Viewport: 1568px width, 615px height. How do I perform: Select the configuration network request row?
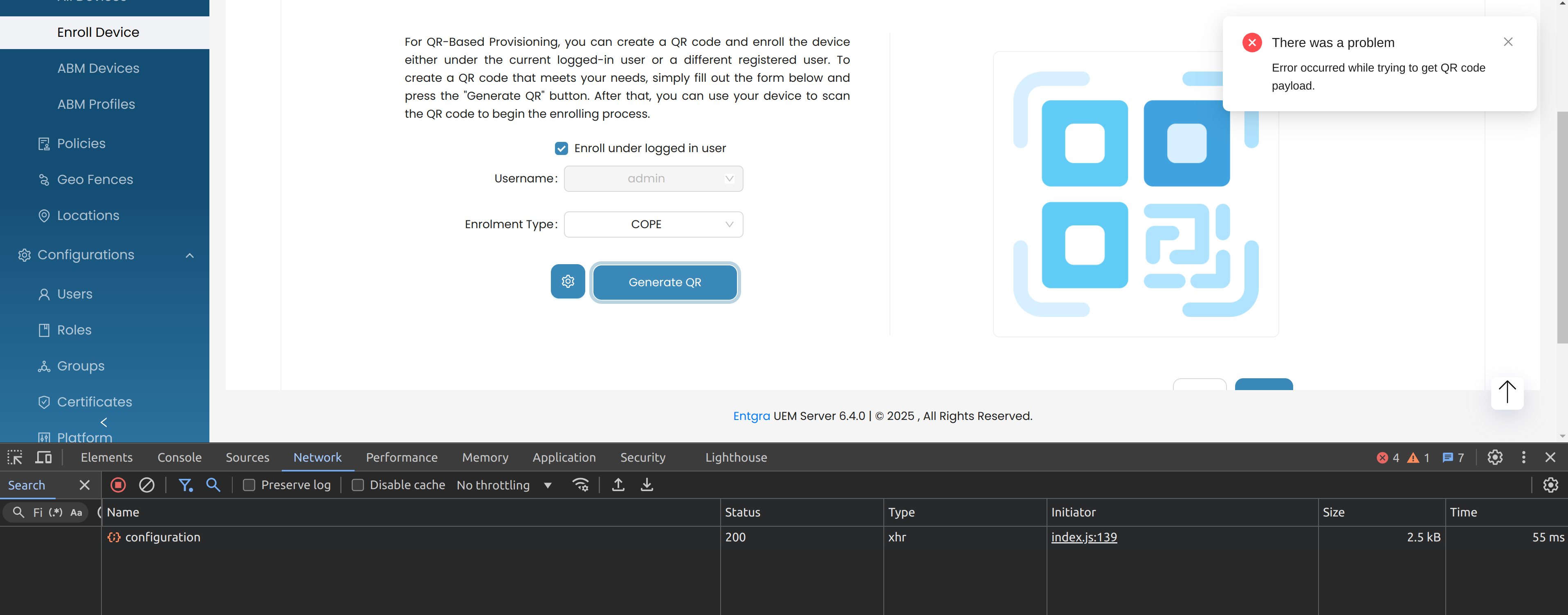tap(835, 538)
